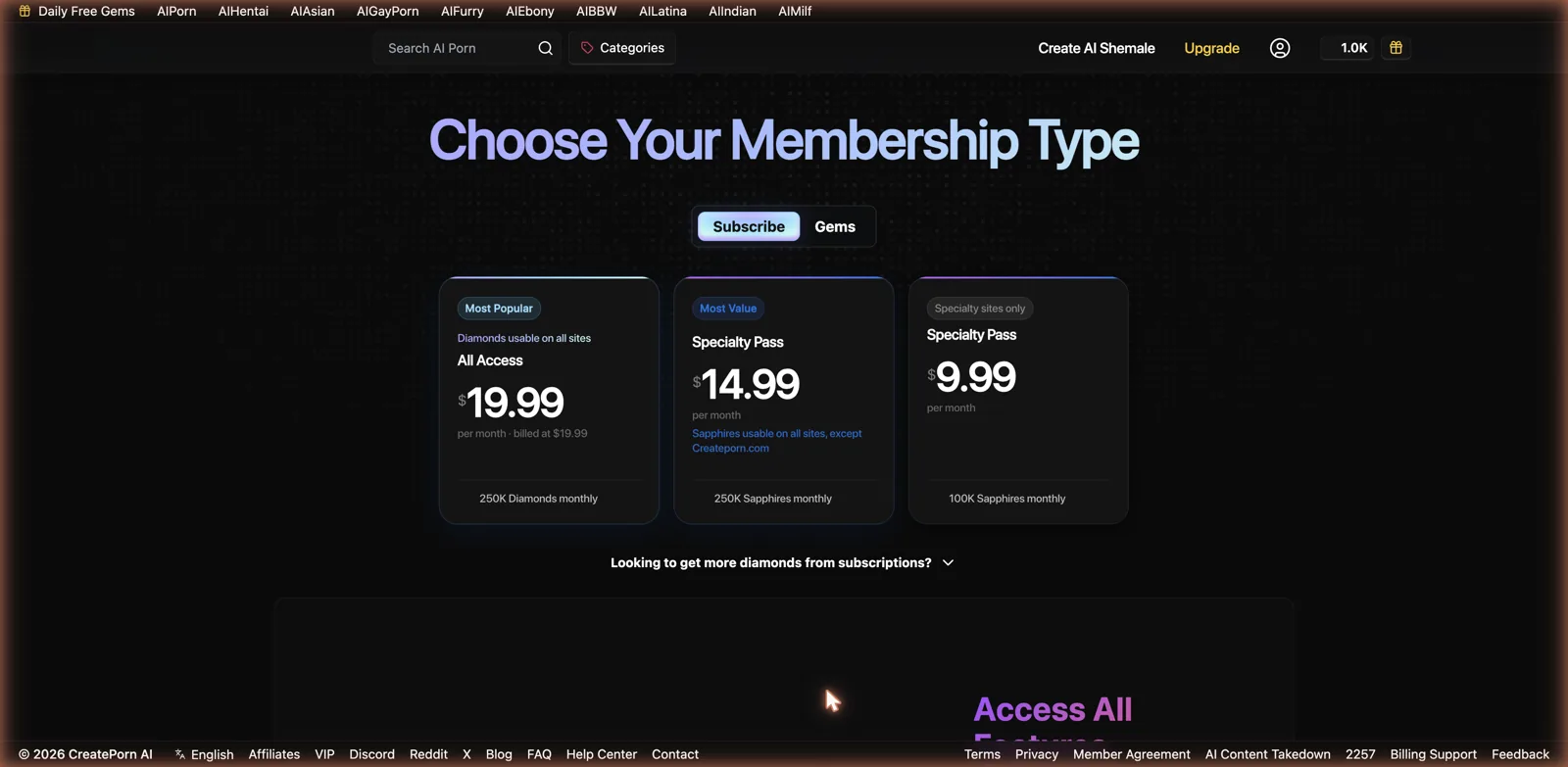Image resolution: width=1568 pixels, height=767 pixels.
Task: Open the AIPorn site tab
Action: pyautogui.click(x=176, y=11)
